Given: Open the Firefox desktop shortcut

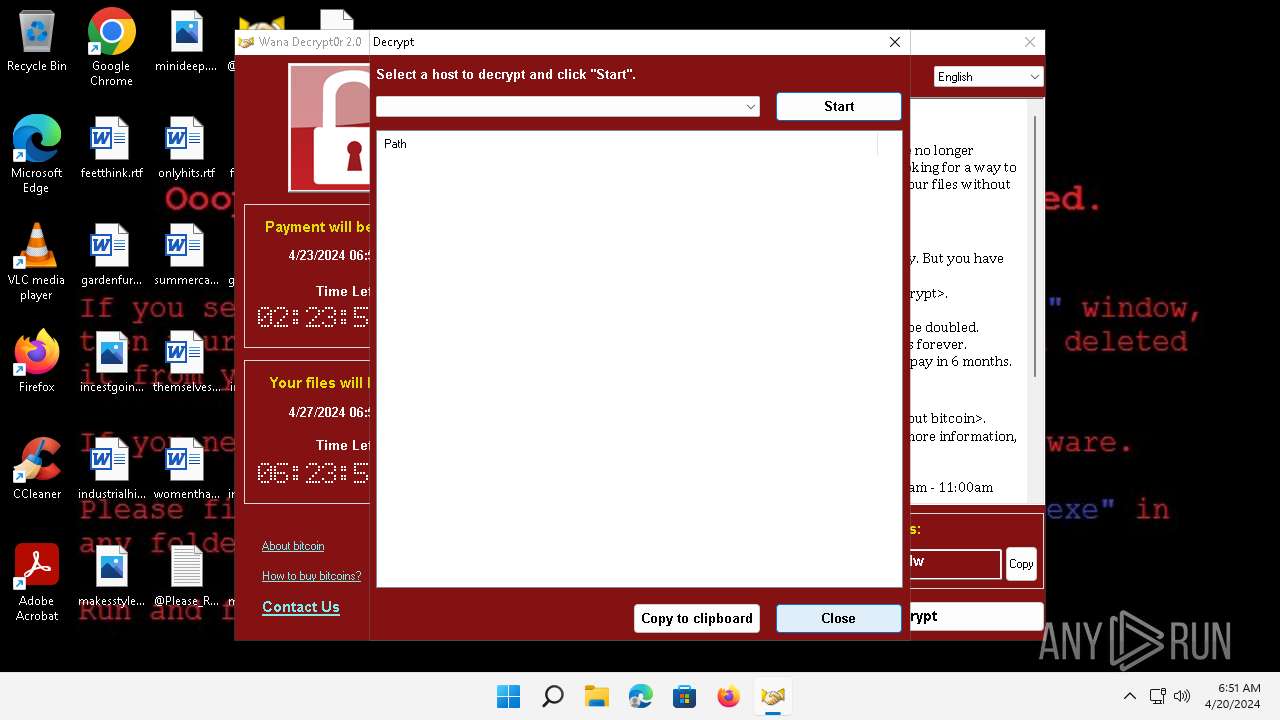Looking at the screenshot, I should (37, 362).
